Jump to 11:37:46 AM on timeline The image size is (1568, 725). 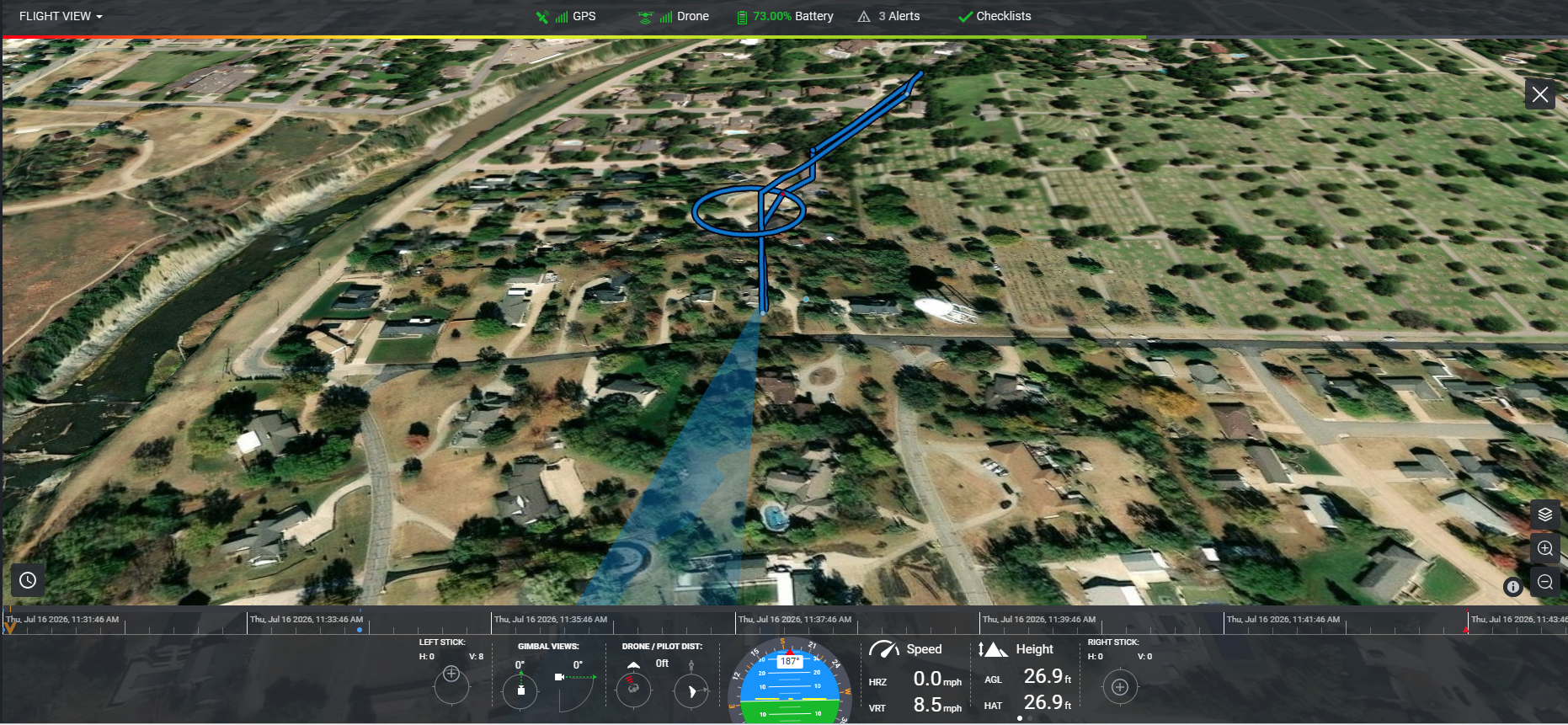(795, 619)
